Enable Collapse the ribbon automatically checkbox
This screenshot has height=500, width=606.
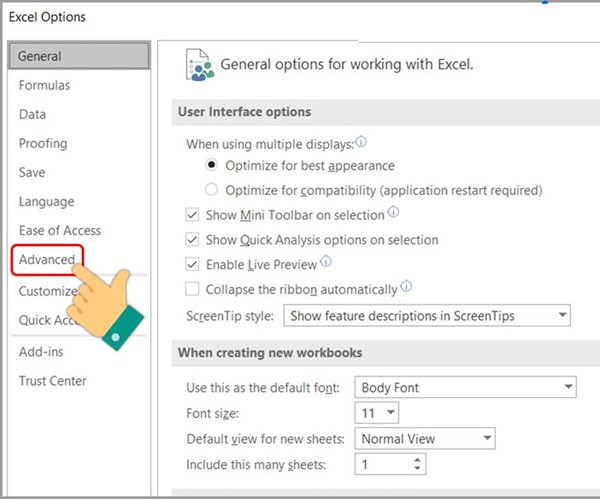pos(192,289)
